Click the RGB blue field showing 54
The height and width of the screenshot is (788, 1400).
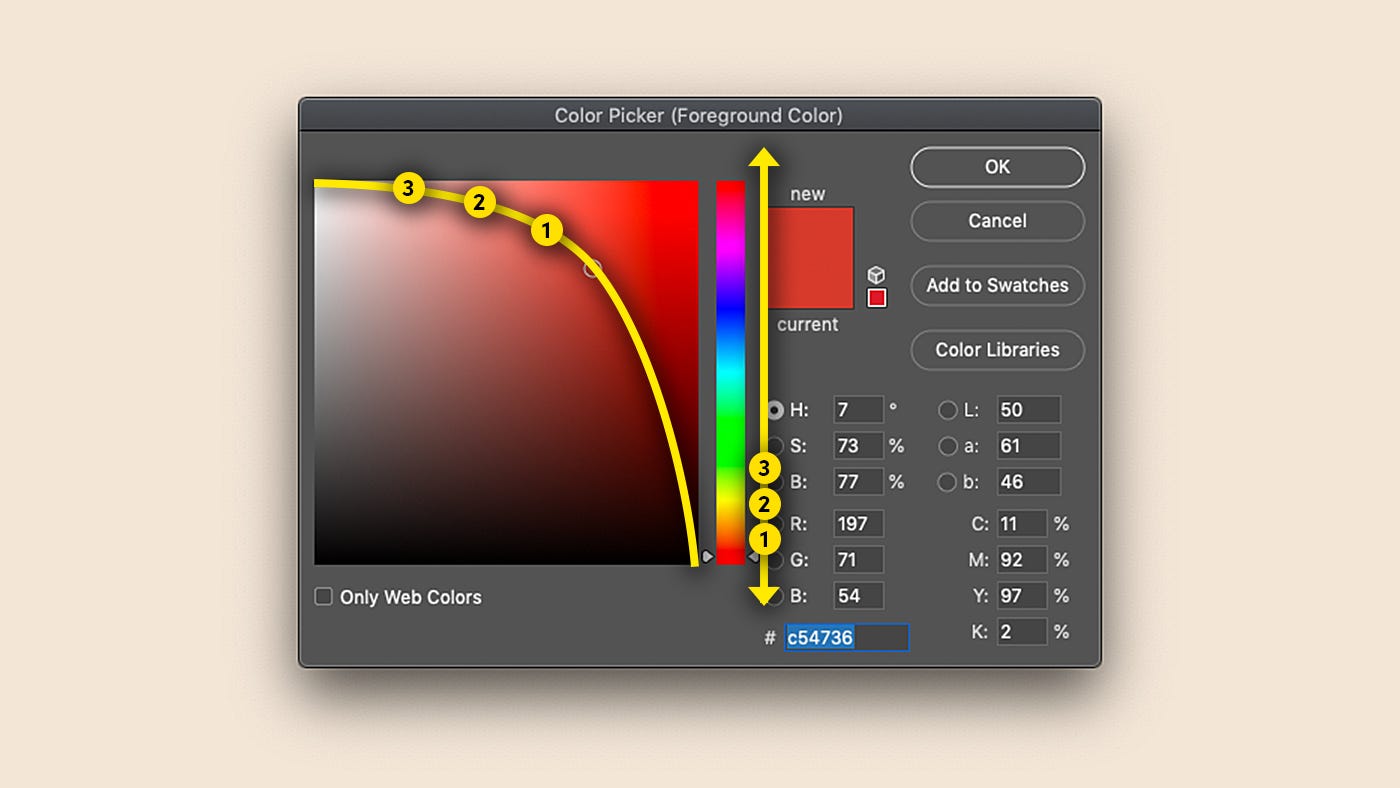click(x=858, y=596)
